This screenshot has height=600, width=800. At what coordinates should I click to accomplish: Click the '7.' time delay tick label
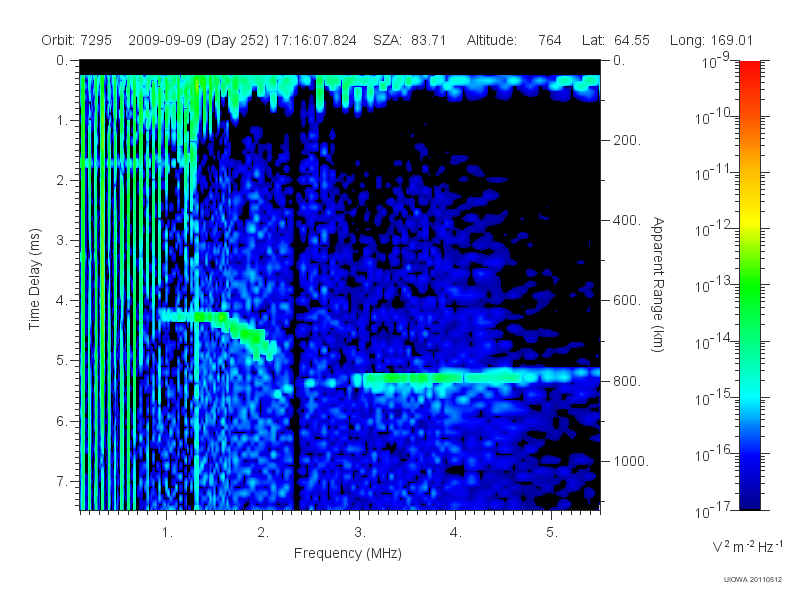(x=62, y=481)
